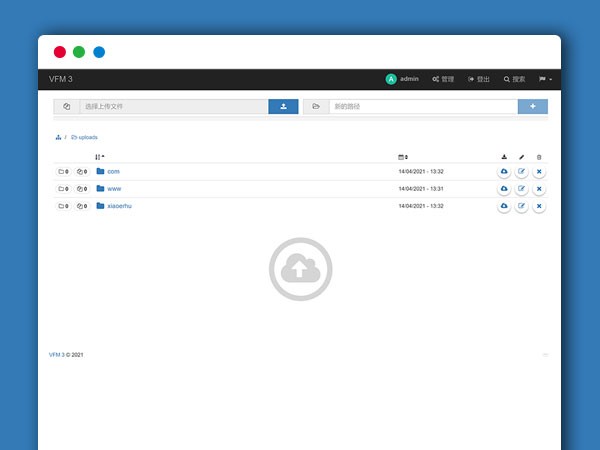Click the upload file button

tap(283, 106)
